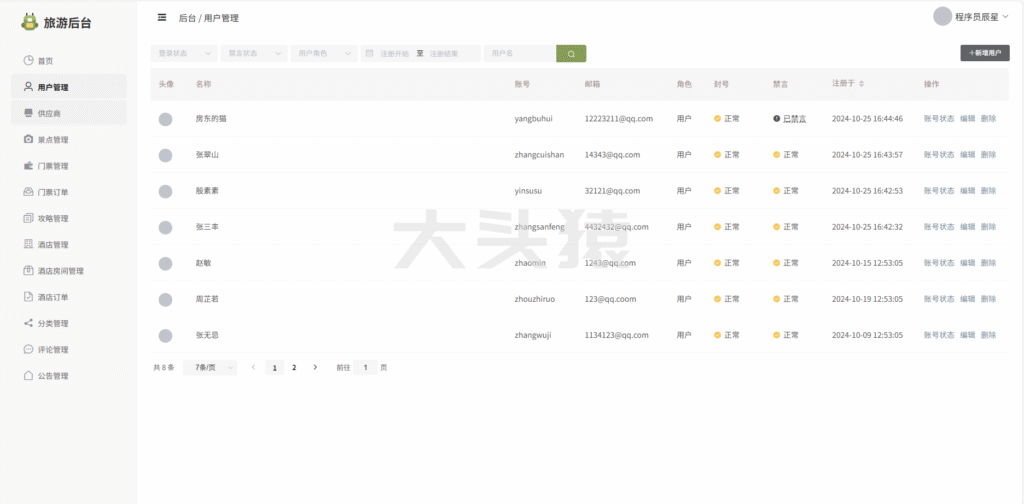
Task: Select 用户管理 in the sidebar
Action: [x=69, y=87]
